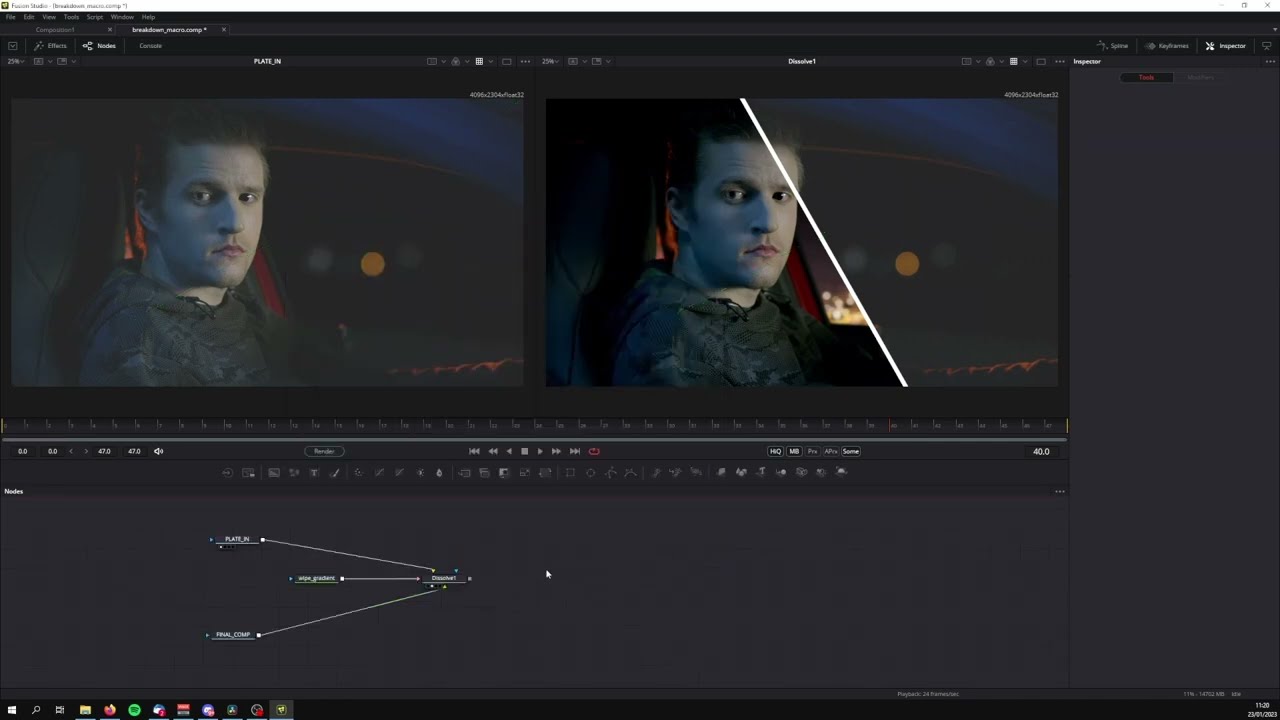The height and width of the screenshot is (720, 1280).
Task: Click the Some selective update button
Action: coord(851,451)
